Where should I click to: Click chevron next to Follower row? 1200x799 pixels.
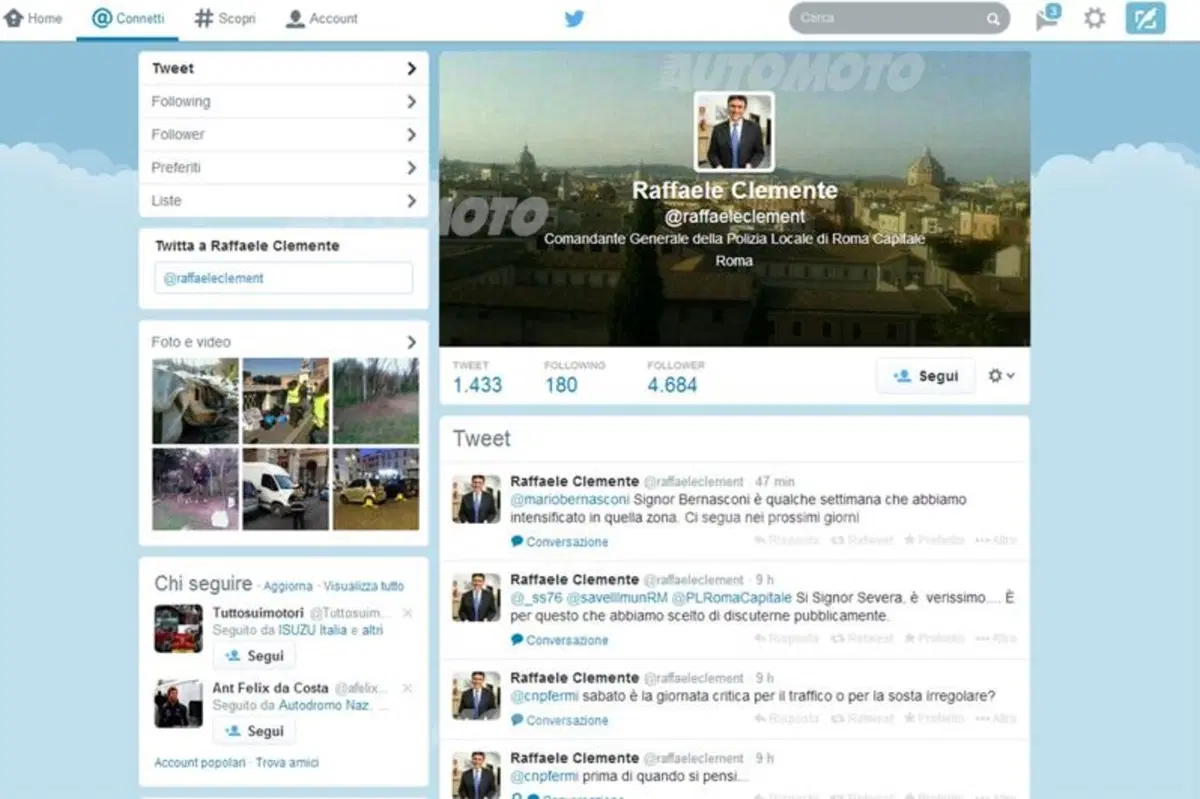411,135
